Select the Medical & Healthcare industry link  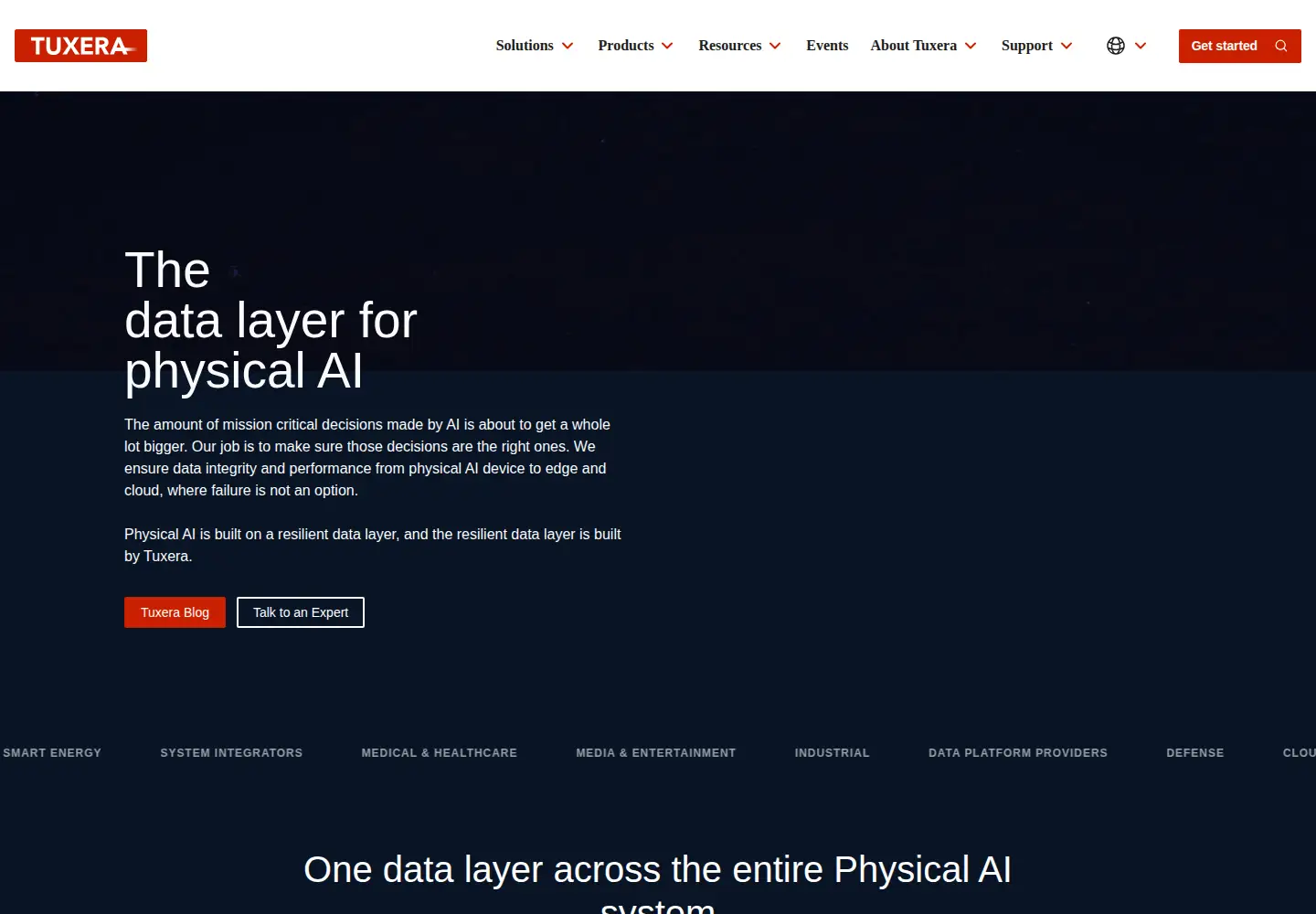coord(440,753)
